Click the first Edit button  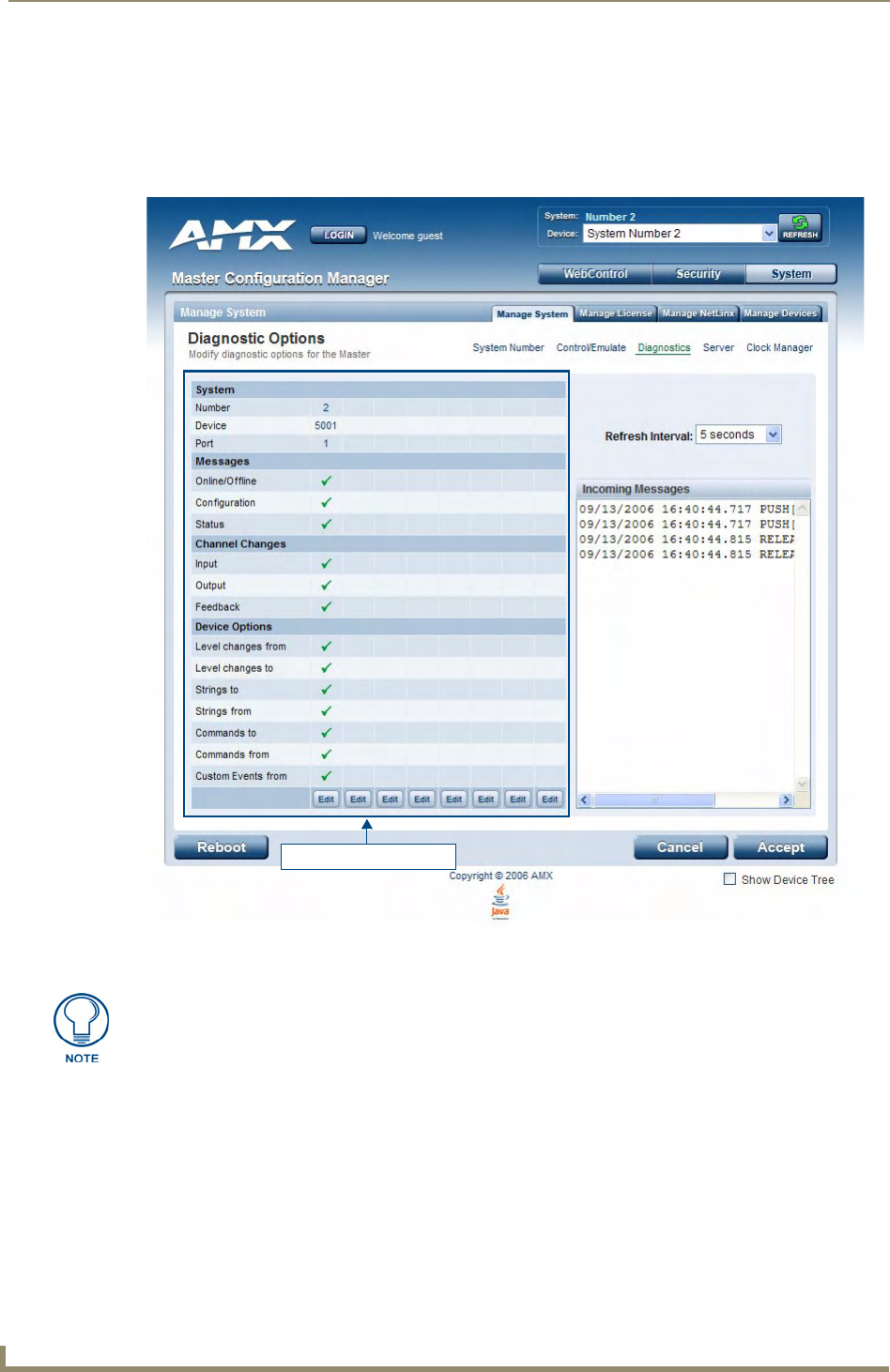point(326,799)
